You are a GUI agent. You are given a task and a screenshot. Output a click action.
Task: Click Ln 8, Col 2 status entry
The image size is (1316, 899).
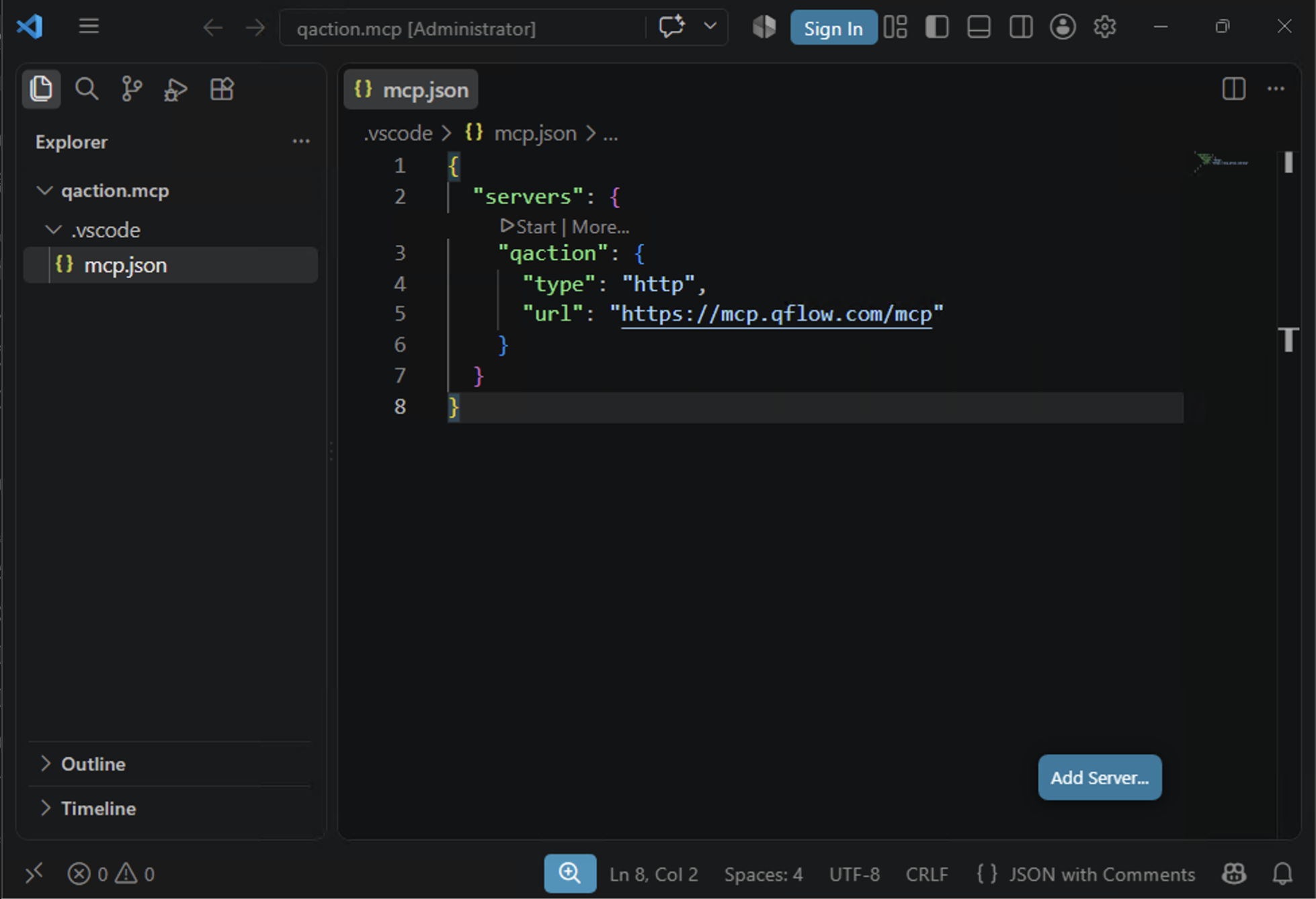[653, 874]
